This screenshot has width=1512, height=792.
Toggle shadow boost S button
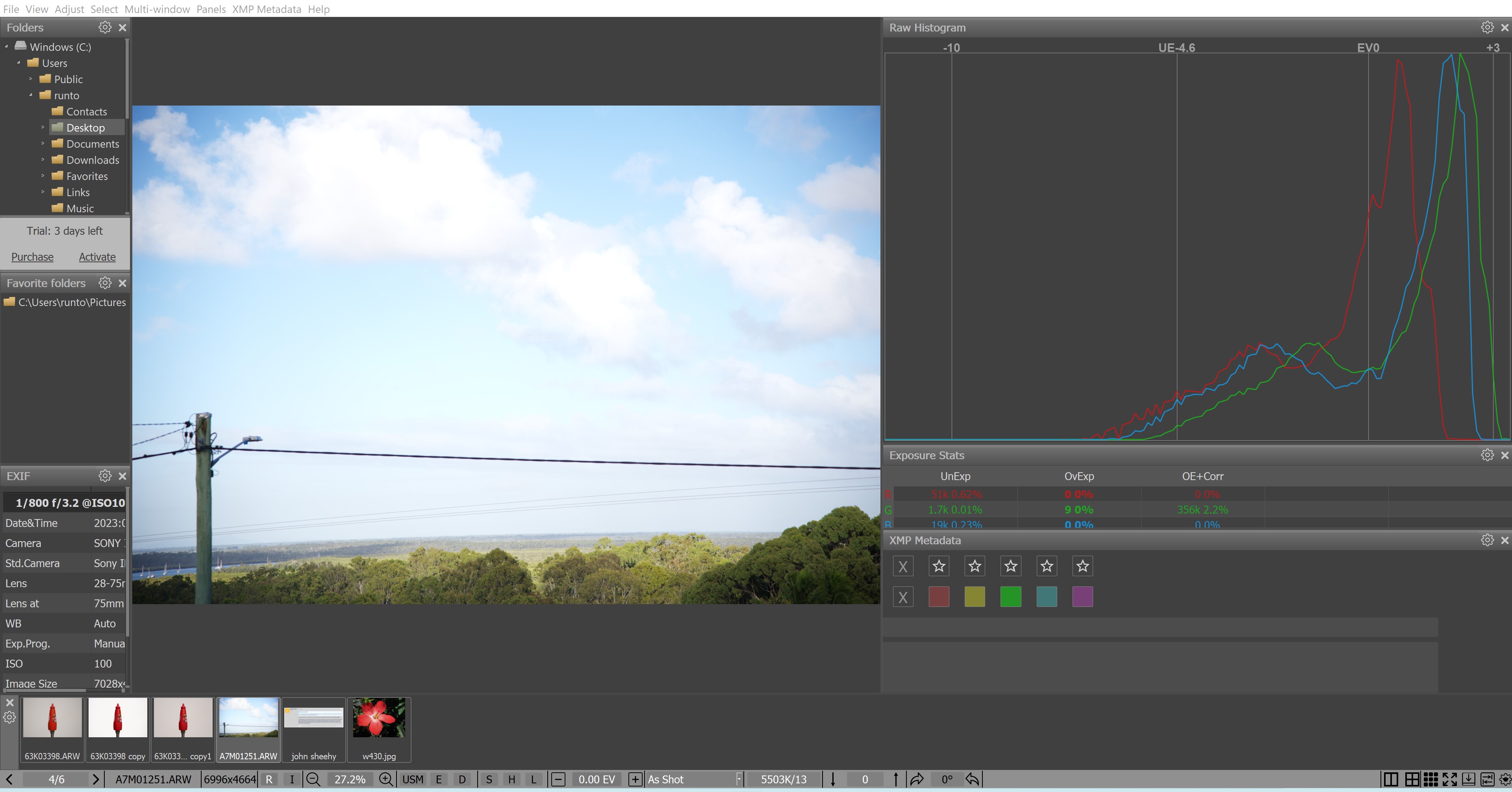tap(488, 779)
